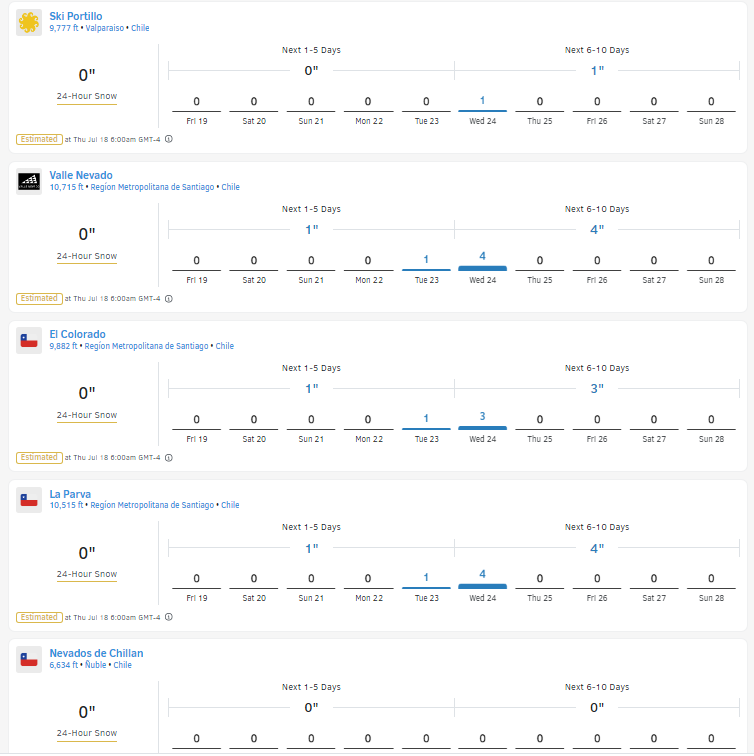Select Wed 24 snow bar for Valle Nevado
Viewport: 754px width, 756px height.
coord(482,268)
